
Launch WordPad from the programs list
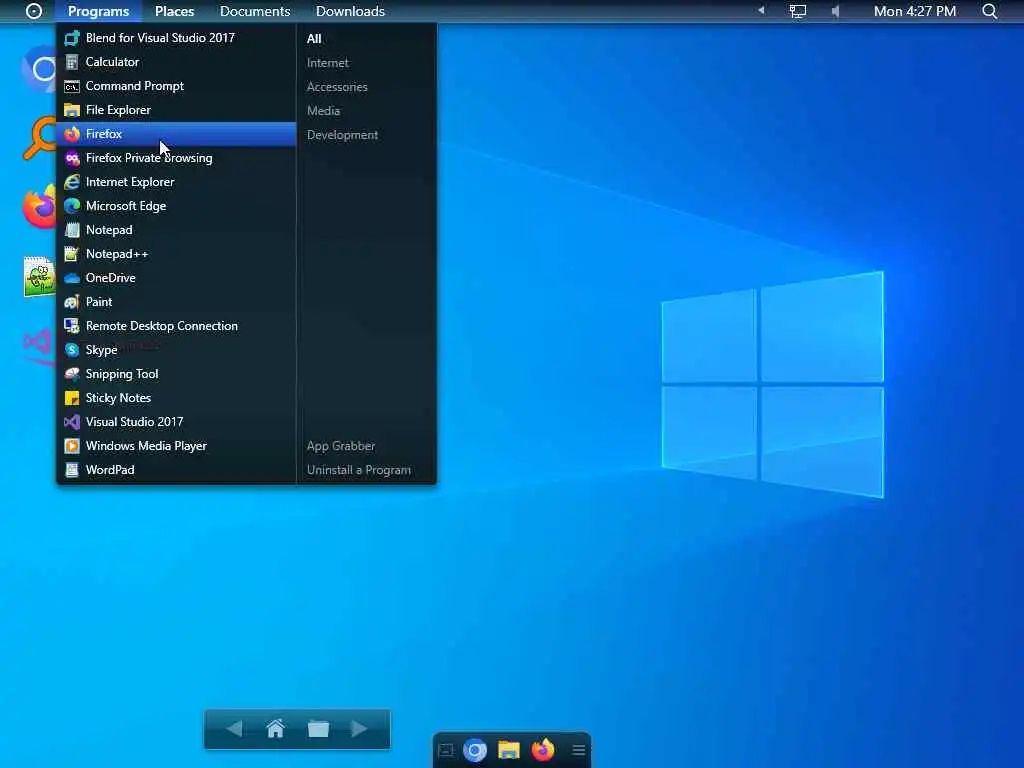pos(176,470)
